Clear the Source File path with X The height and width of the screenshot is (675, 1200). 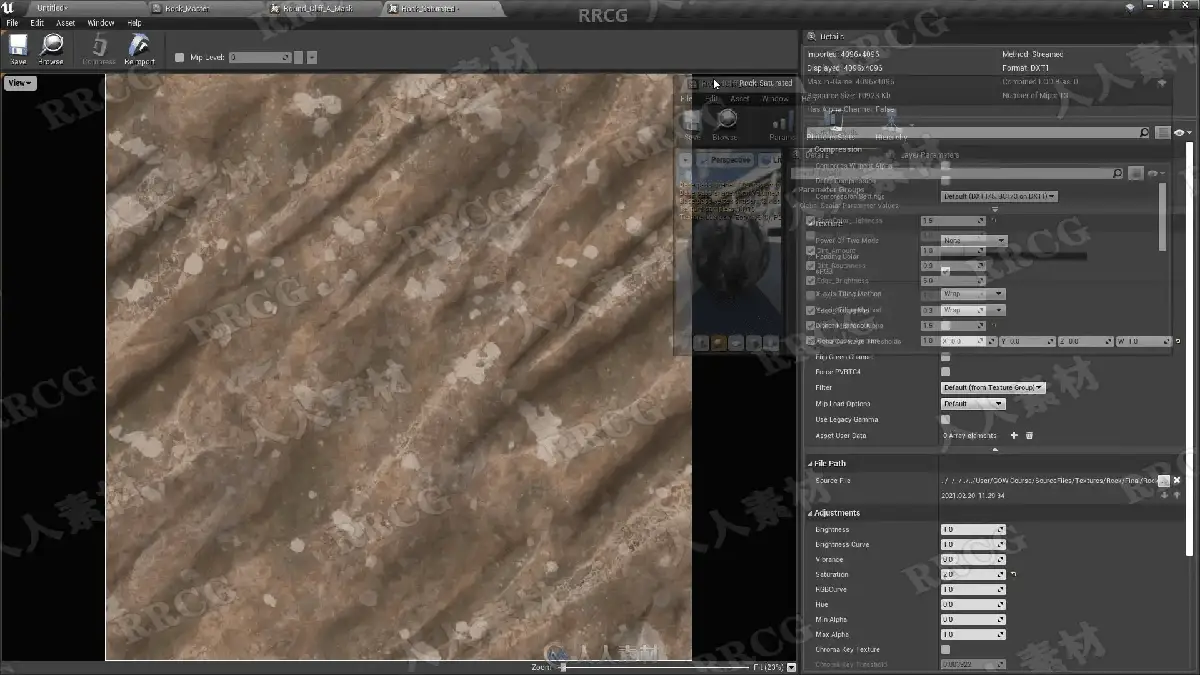coord(1177,481)
